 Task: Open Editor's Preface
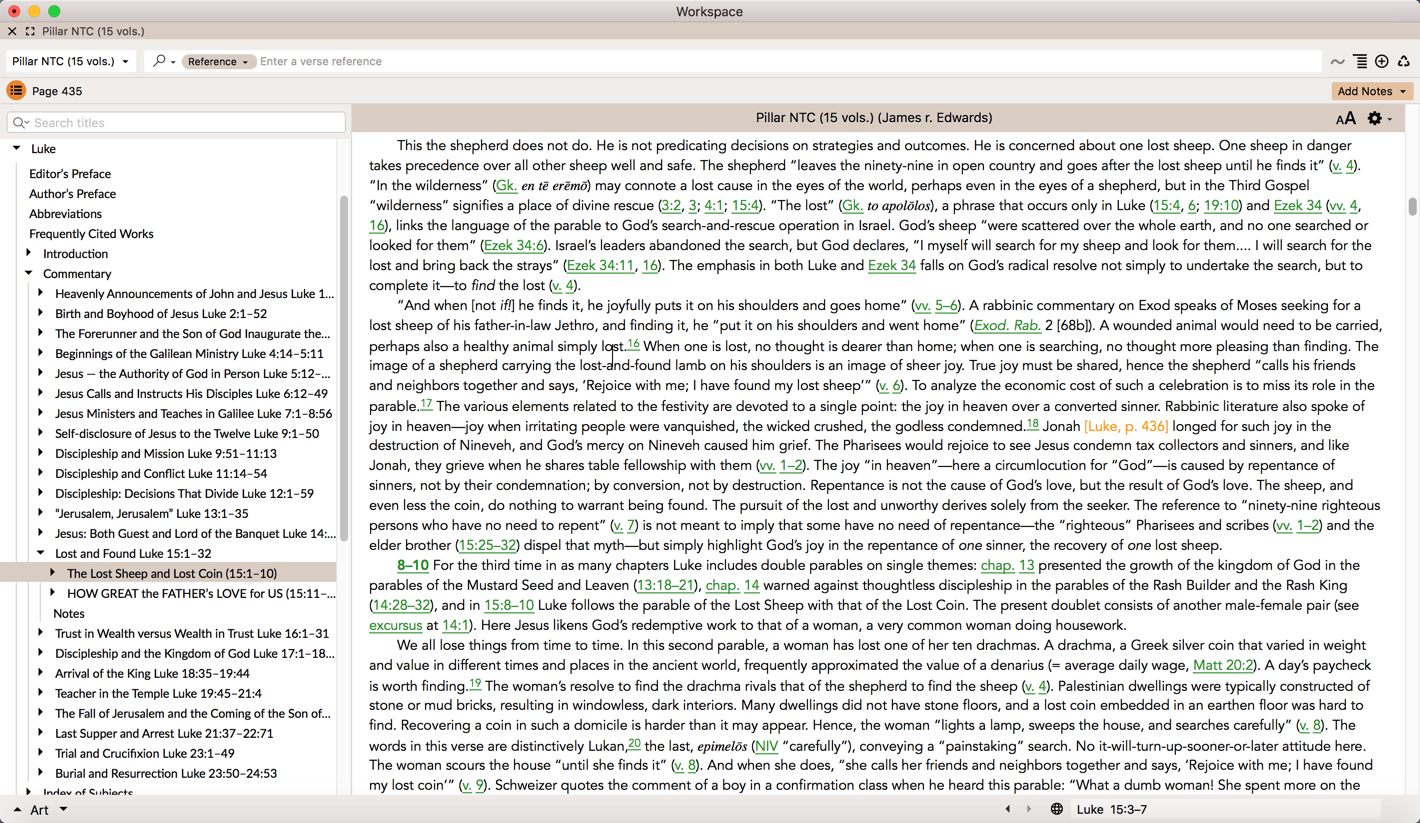(x=70, y=174)
